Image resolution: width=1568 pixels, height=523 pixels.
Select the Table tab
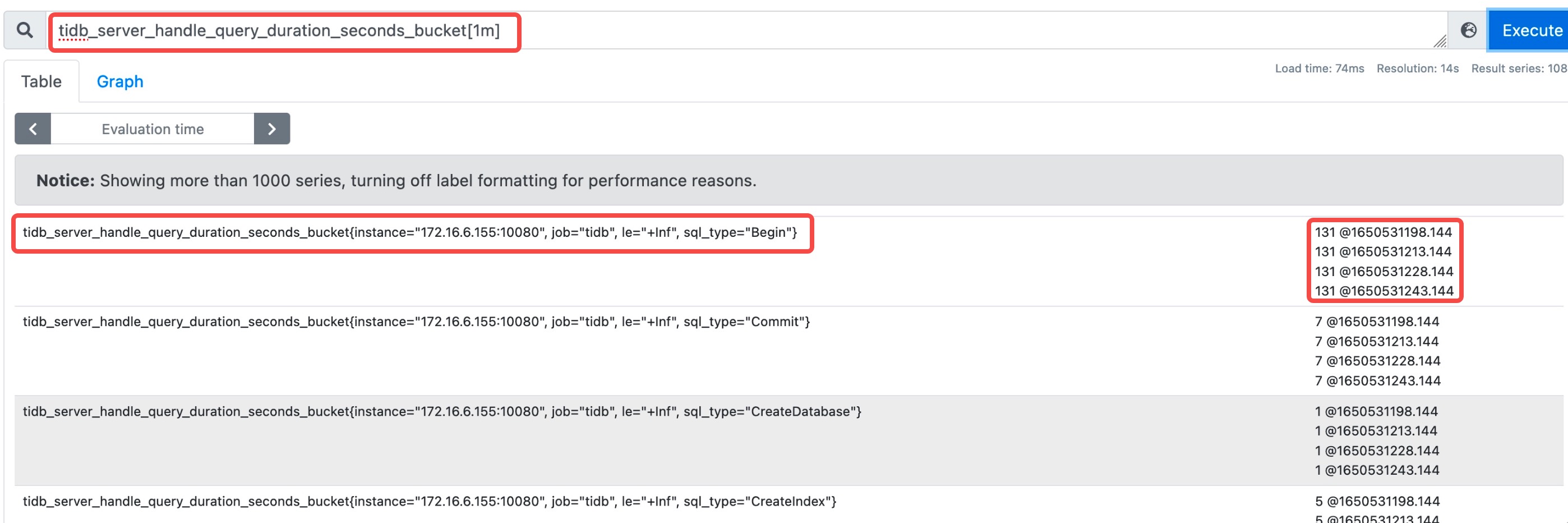pyautogui.click(x=41, y=81)
